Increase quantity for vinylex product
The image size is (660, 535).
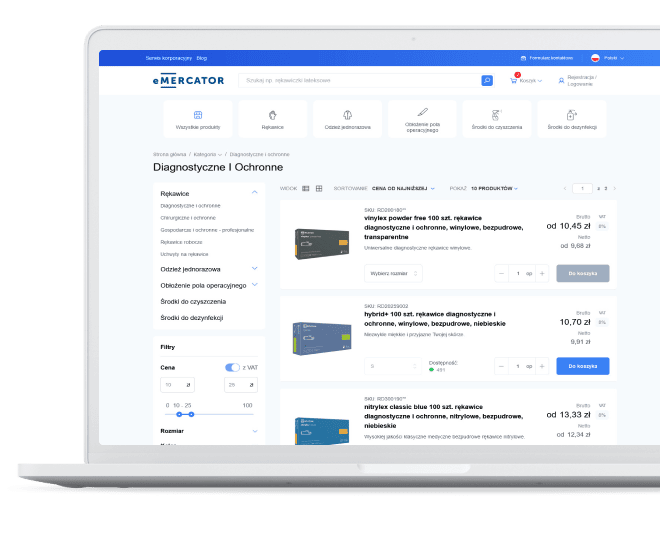pos(542,274)
